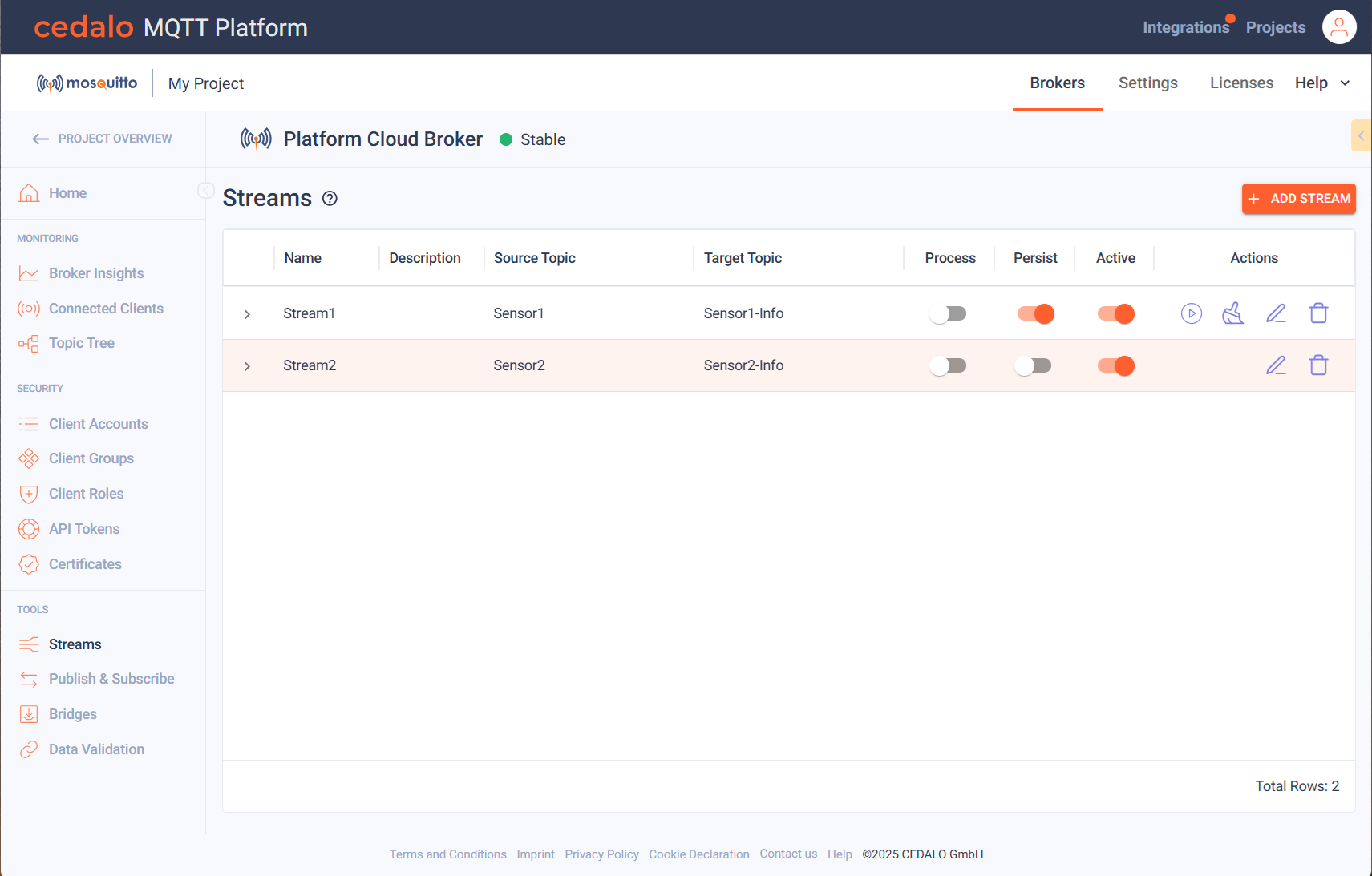Open Integrations in top bar

click(x=1185, y=27)
